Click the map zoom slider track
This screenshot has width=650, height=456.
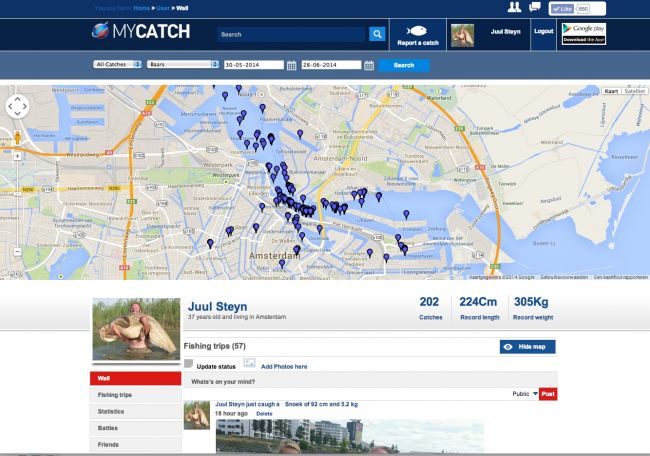coord(17,203)
